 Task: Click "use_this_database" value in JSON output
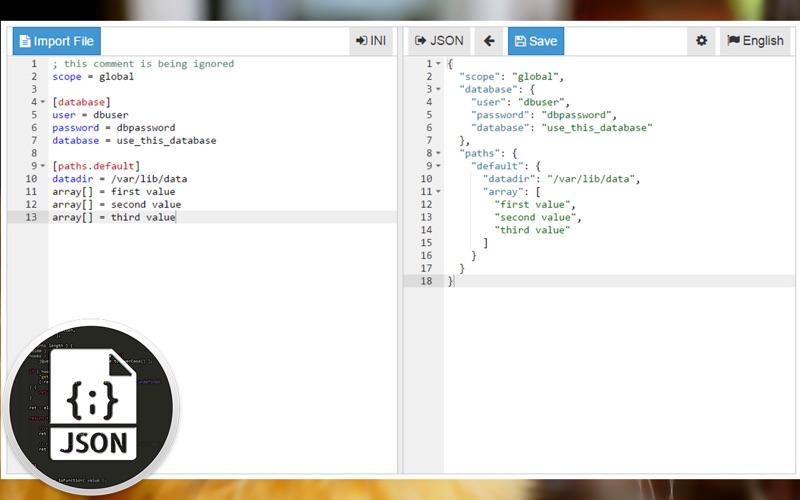click(597, 128)
